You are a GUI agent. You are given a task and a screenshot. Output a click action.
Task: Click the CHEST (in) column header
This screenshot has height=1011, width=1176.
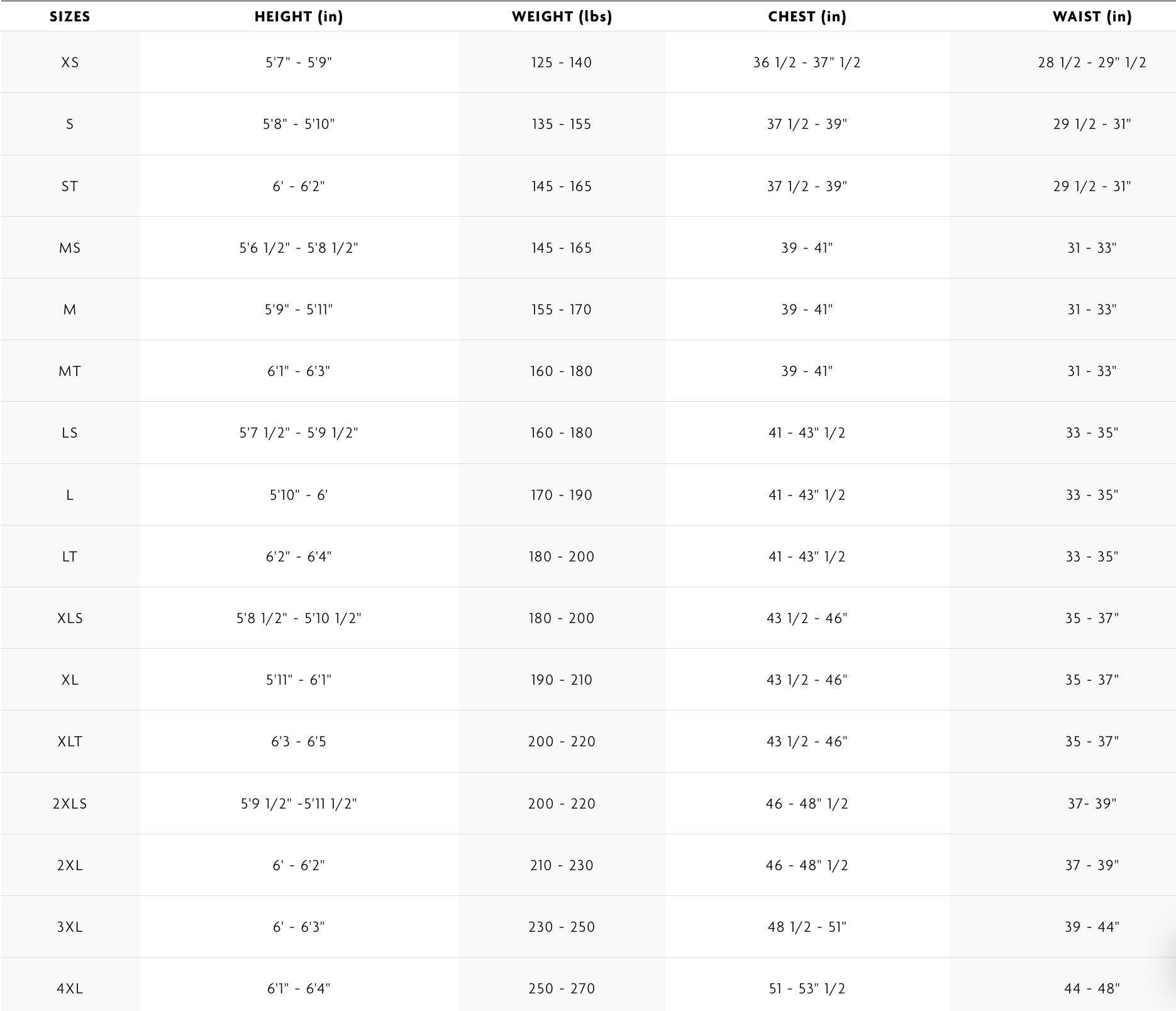click(807, 17)
